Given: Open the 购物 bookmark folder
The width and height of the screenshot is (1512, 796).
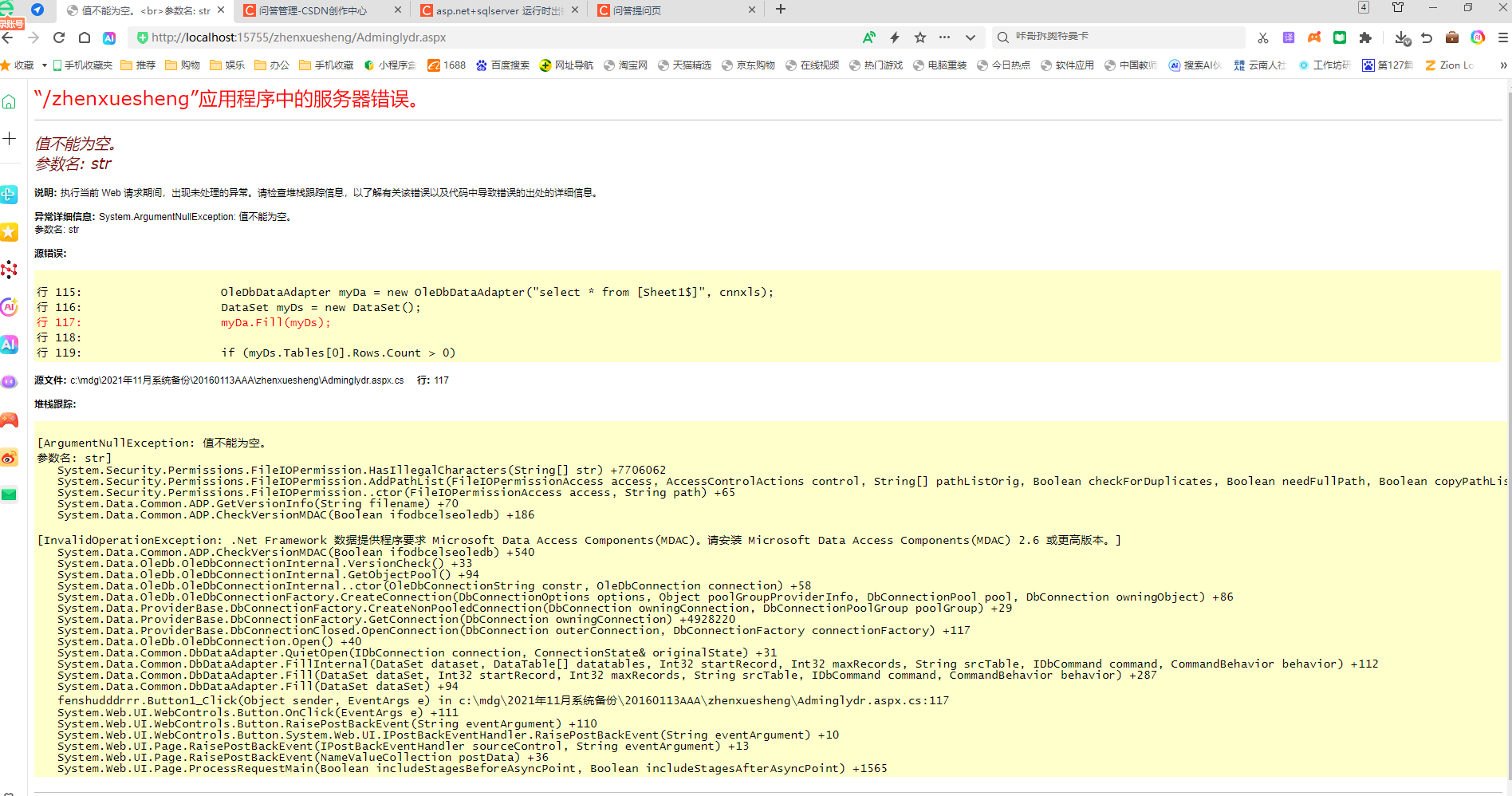Looking at the screenshot, I should 183,65.
